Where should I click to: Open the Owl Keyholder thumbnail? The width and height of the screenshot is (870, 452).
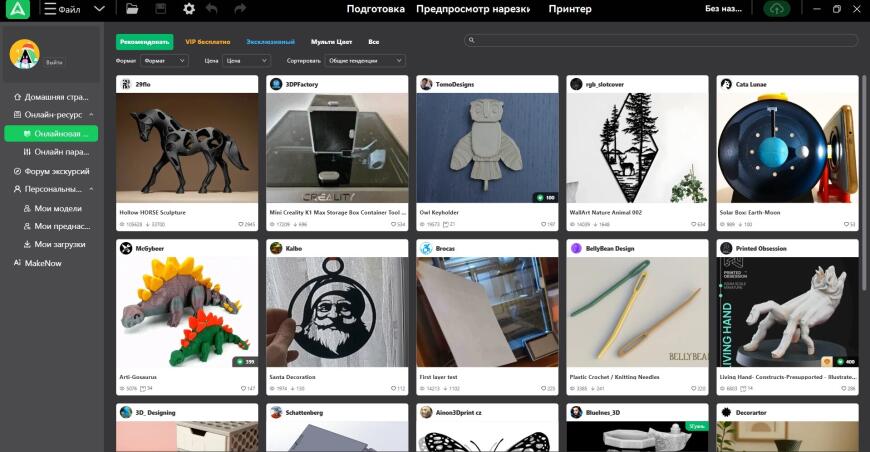[487, 148]
